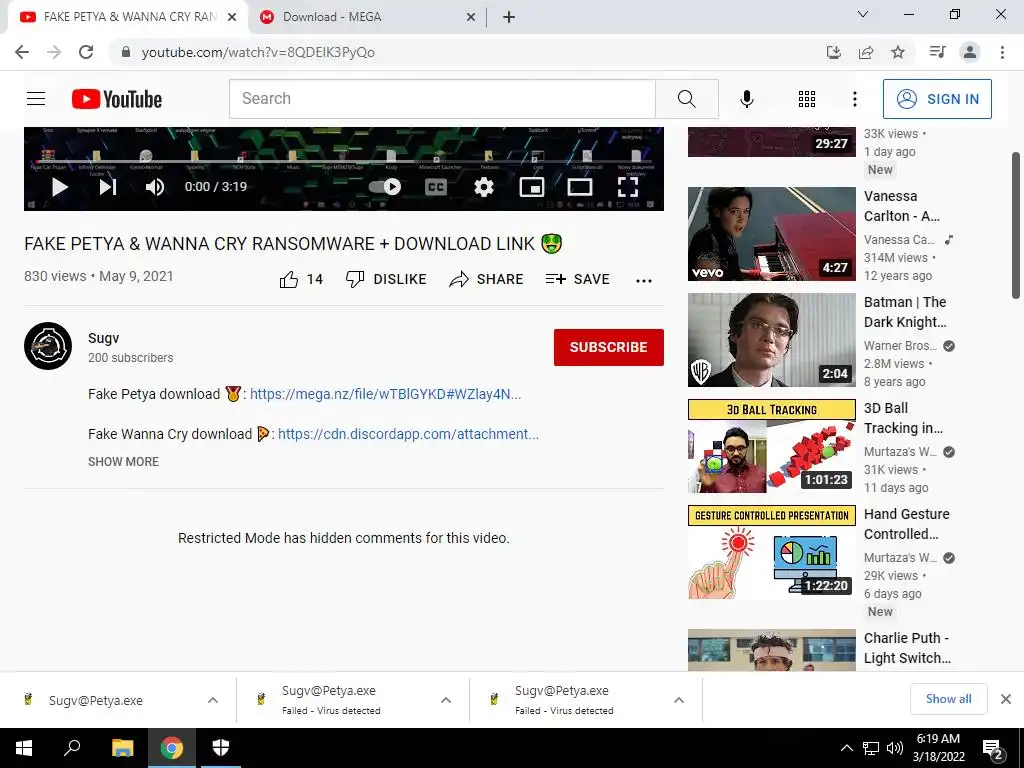Click install/download page icon in address bar
The image size is (1024, 768).
tap(833, 52)
